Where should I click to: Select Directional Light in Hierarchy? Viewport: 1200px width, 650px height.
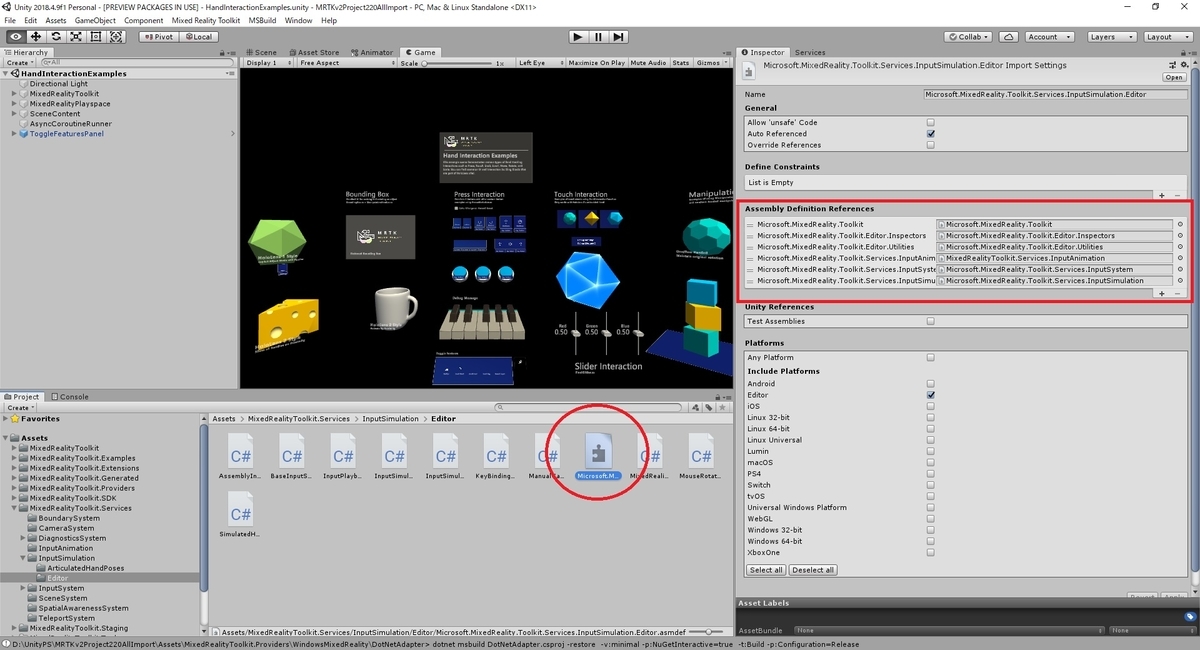click(59, 84)
